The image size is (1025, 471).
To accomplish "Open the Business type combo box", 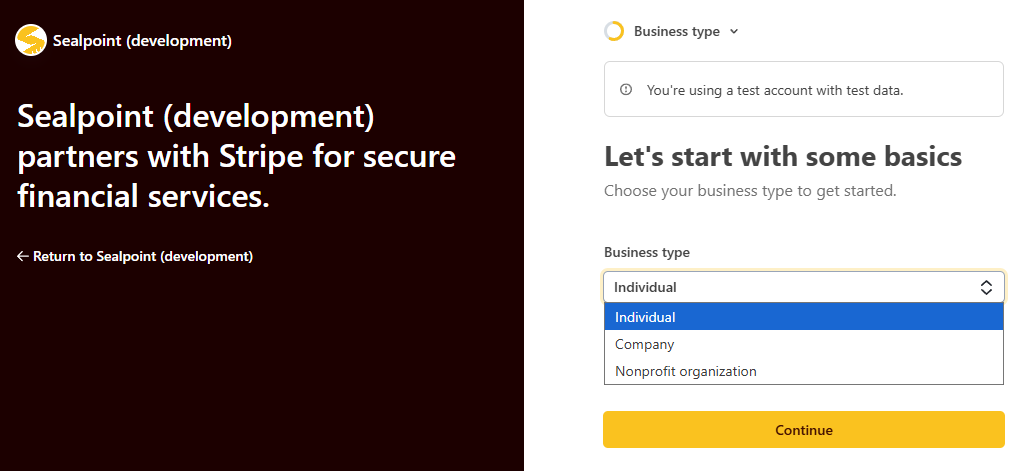I will point(804,287).
